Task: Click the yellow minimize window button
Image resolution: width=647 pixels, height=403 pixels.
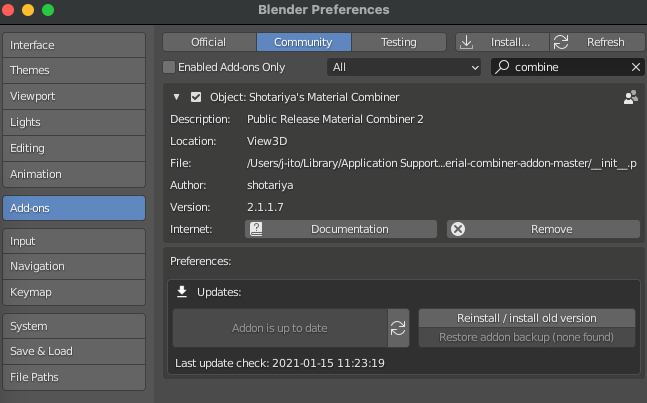Action: (28, 9)
